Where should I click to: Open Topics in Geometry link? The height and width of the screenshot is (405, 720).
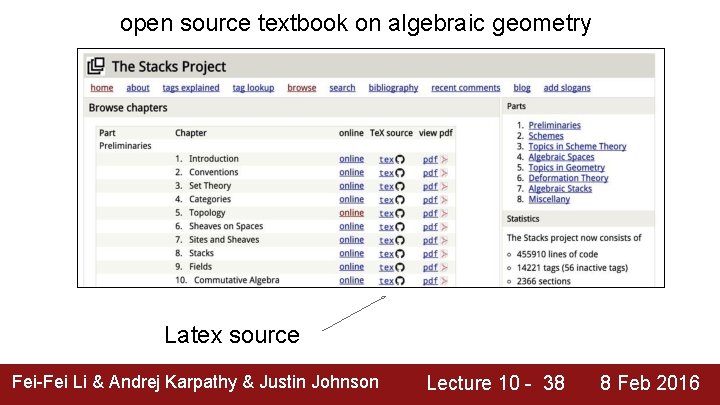[x=566, y=167]
